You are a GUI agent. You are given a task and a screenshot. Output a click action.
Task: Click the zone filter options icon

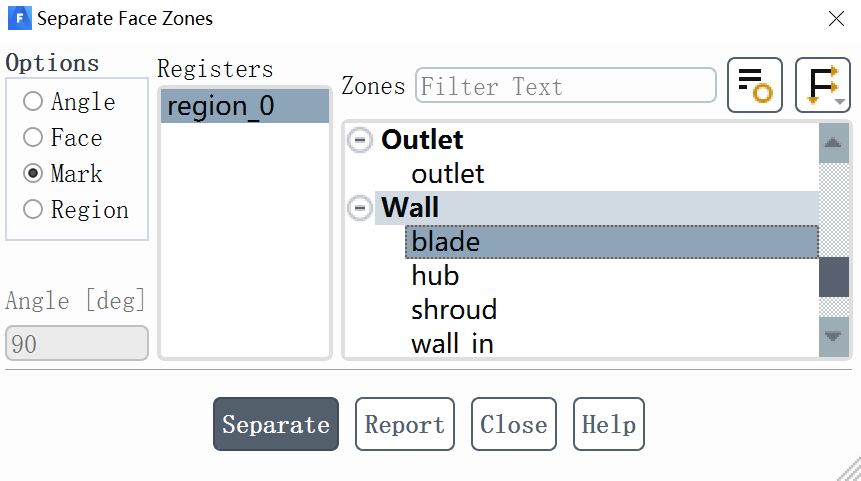click(x=754, y=85)
